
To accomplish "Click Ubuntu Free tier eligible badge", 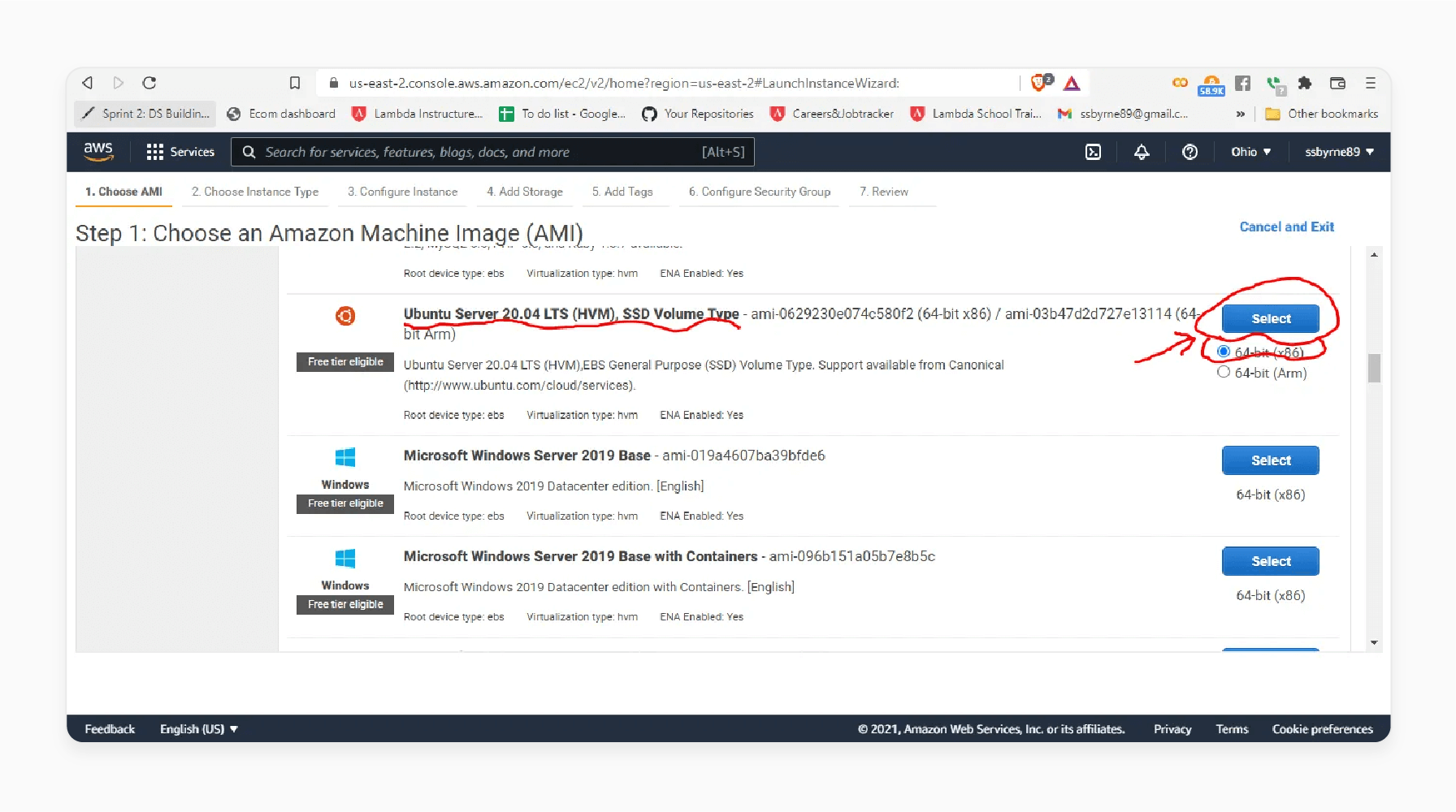I will (x=345, y=362).
